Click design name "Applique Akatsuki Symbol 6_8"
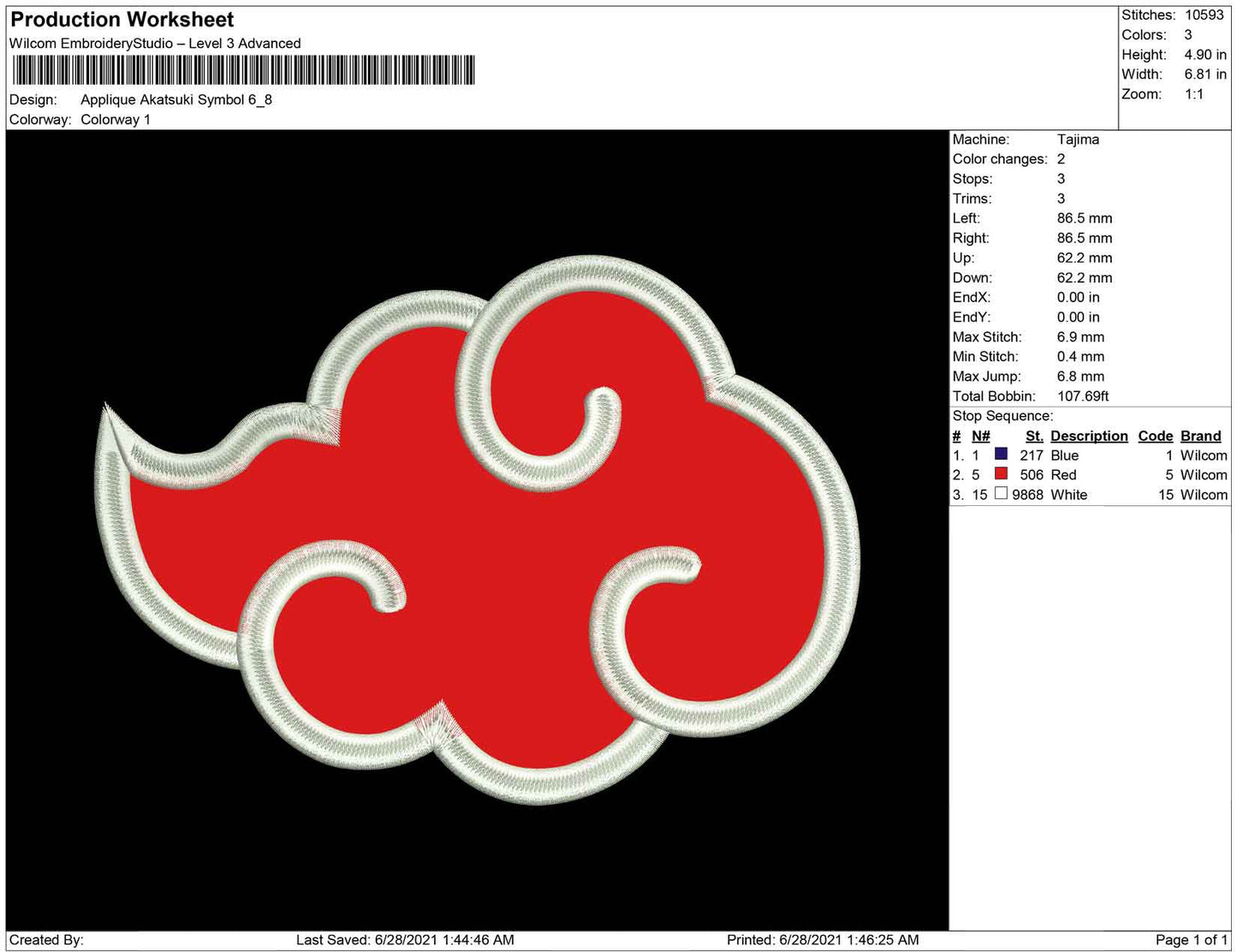 (x=176, y=99)
